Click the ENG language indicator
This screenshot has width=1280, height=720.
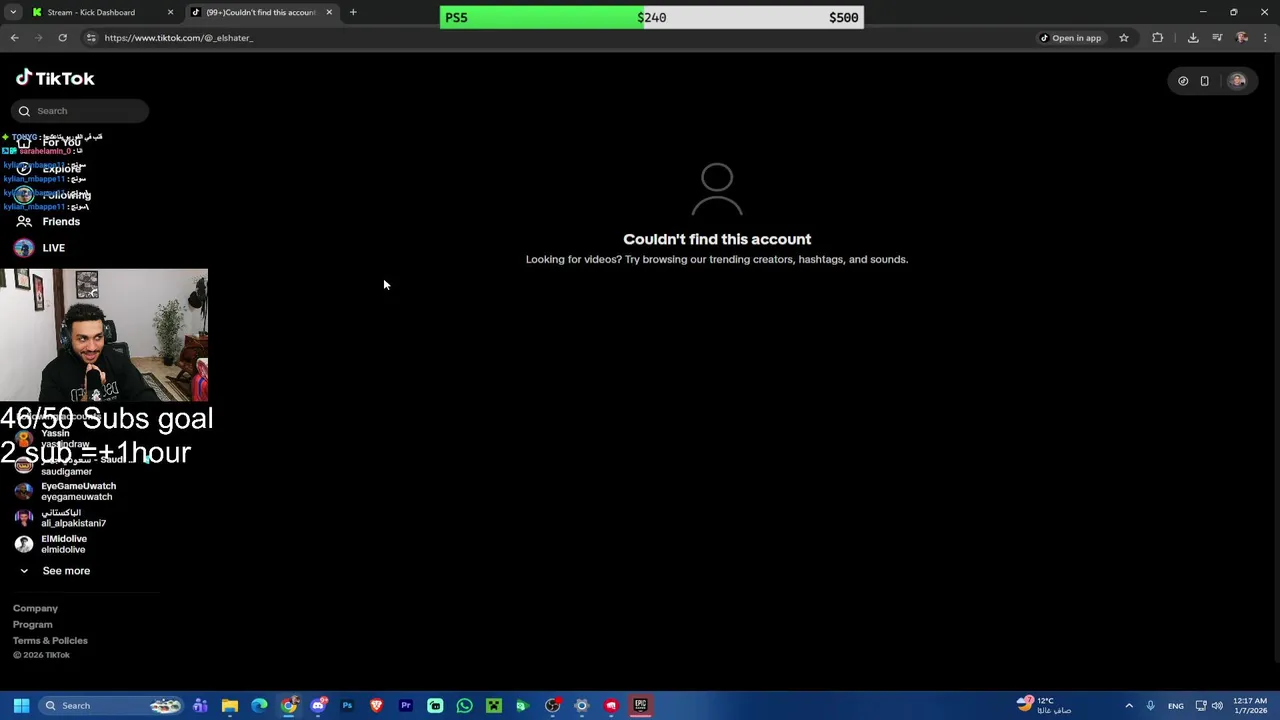1176,706
